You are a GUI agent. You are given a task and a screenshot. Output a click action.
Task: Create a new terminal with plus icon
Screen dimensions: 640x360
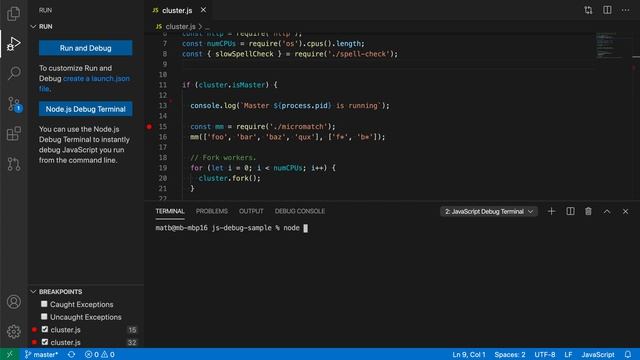tap(551, 211)
